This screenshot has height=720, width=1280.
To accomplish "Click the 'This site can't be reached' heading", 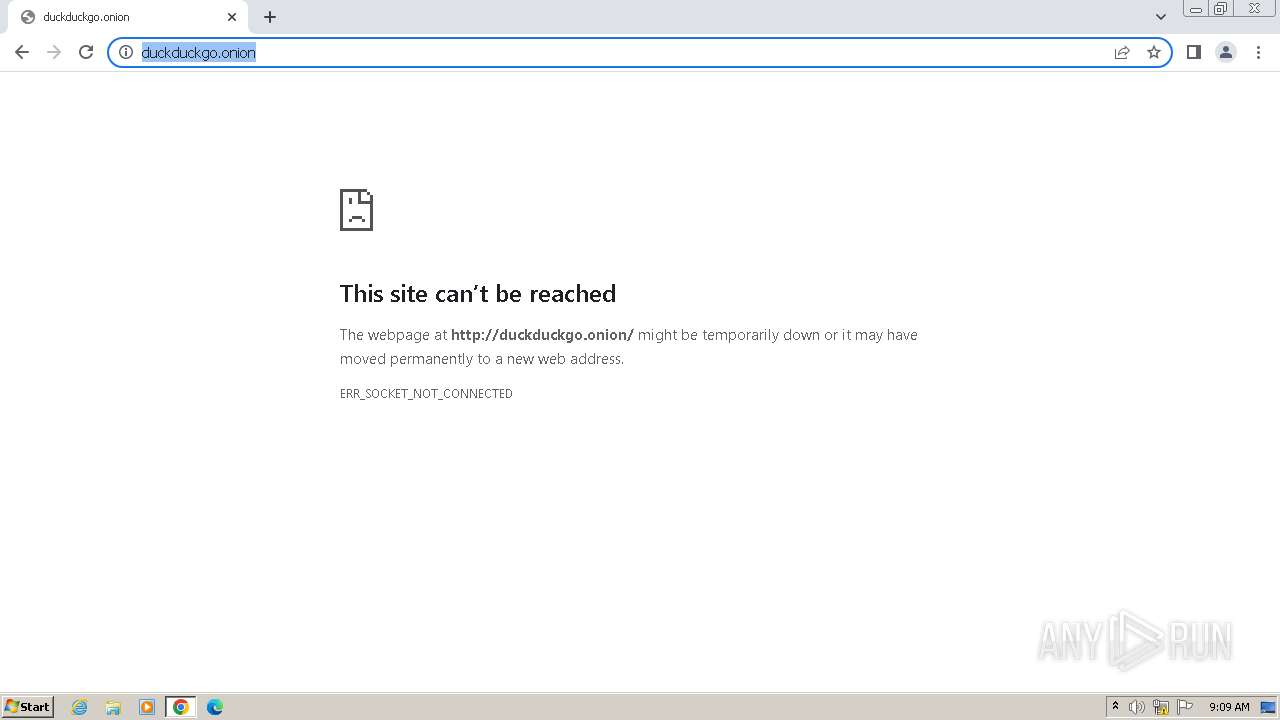I will pyautogui.click(x=478, y=293).
